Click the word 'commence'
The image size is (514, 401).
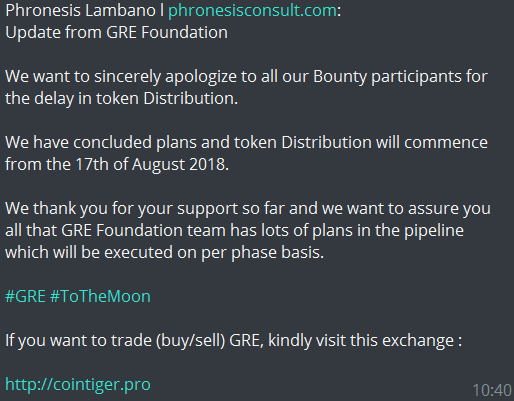coord(446,143)
